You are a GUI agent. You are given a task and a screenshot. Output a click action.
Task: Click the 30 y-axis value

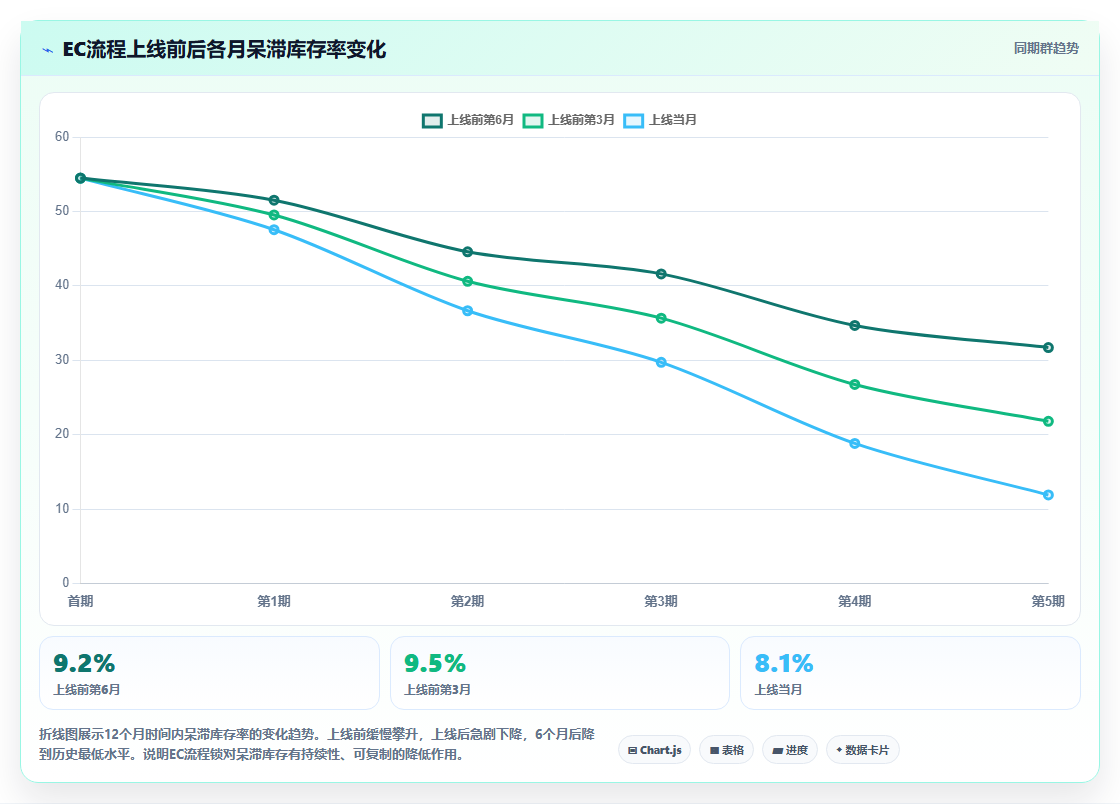pyautogui.click(x=62, y=360)
